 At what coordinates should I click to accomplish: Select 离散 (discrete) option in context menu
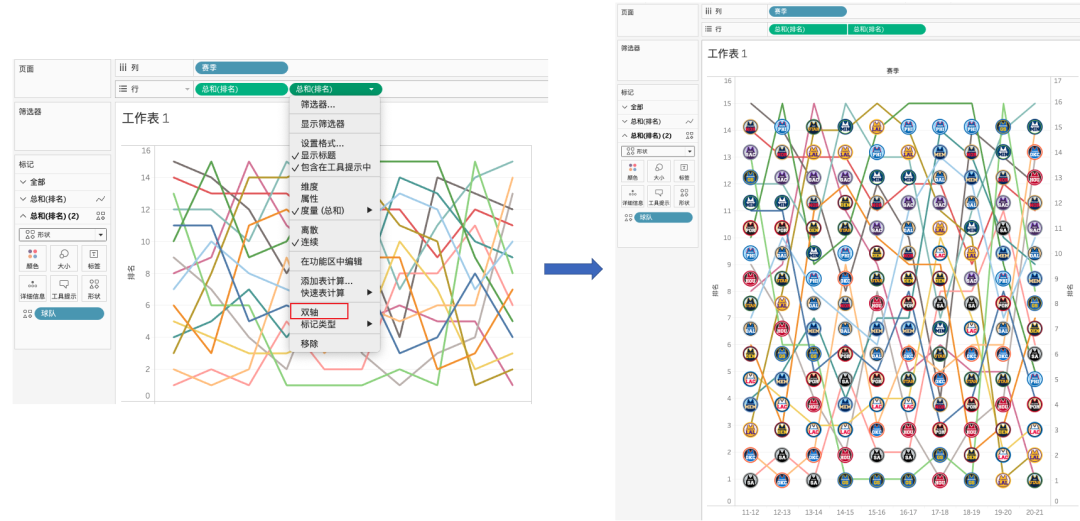pyautogui.click(x=334, y=230)
